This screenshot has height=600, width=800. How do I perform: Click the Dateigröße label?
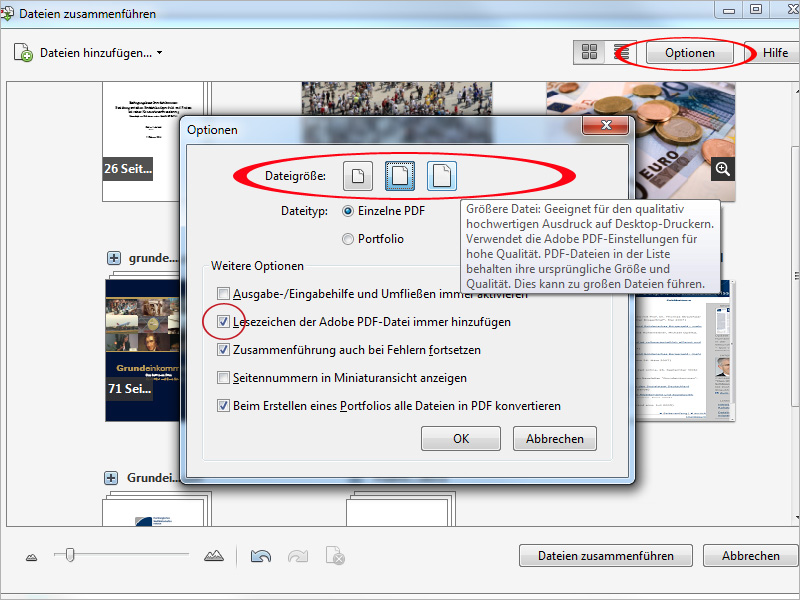pyautogui.click(x=295, y=176)
